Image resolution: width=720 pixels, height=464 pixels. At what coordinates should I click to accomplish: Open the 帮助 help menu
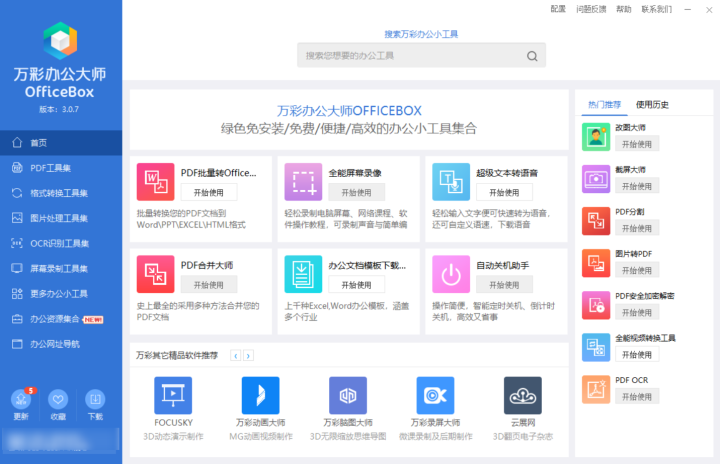click(624, 9)
